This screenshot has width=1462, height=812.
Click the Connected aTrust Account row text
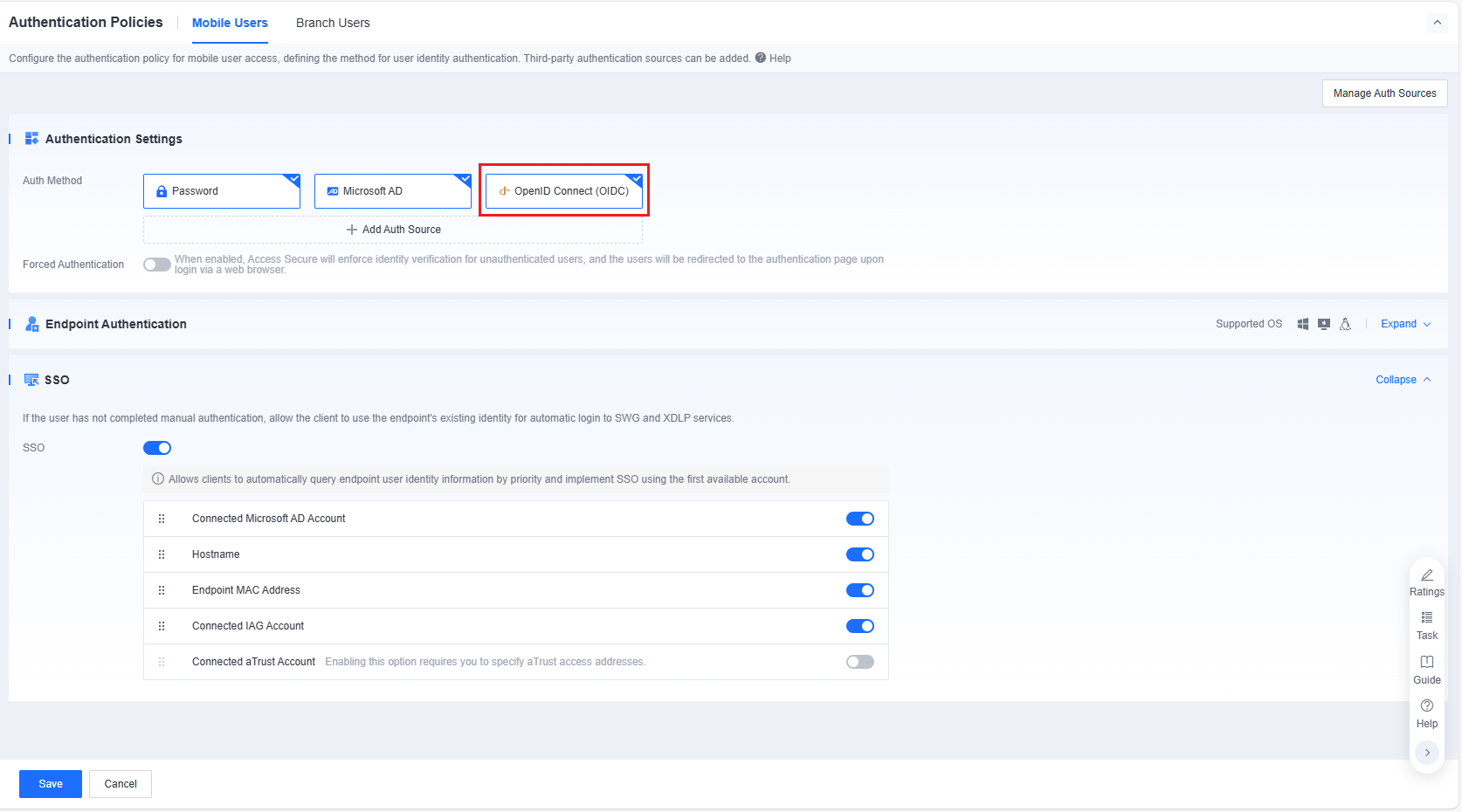[x=253, y=662]
